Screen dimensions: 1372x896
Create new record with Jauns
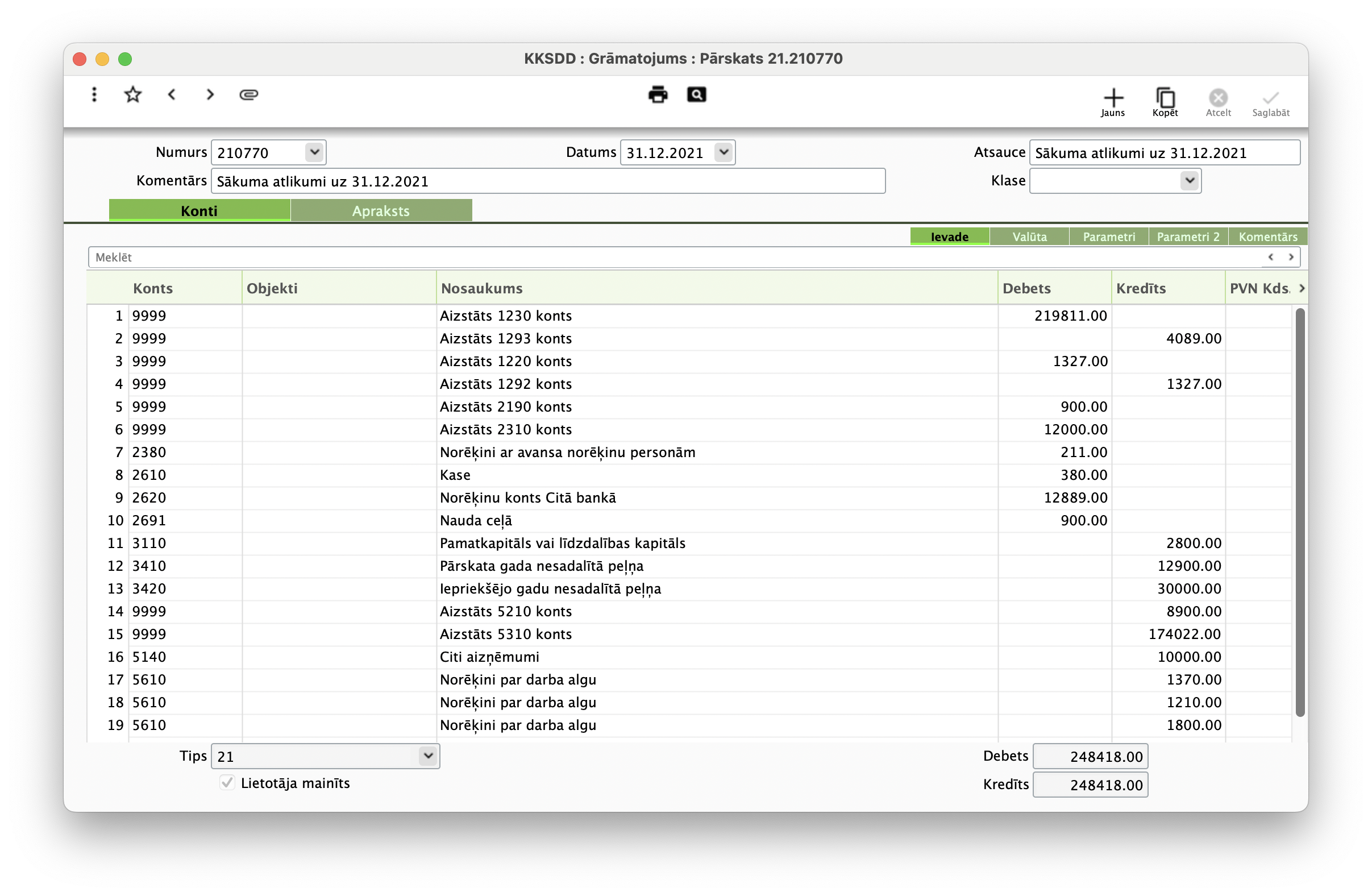[x=1113, y=102]
